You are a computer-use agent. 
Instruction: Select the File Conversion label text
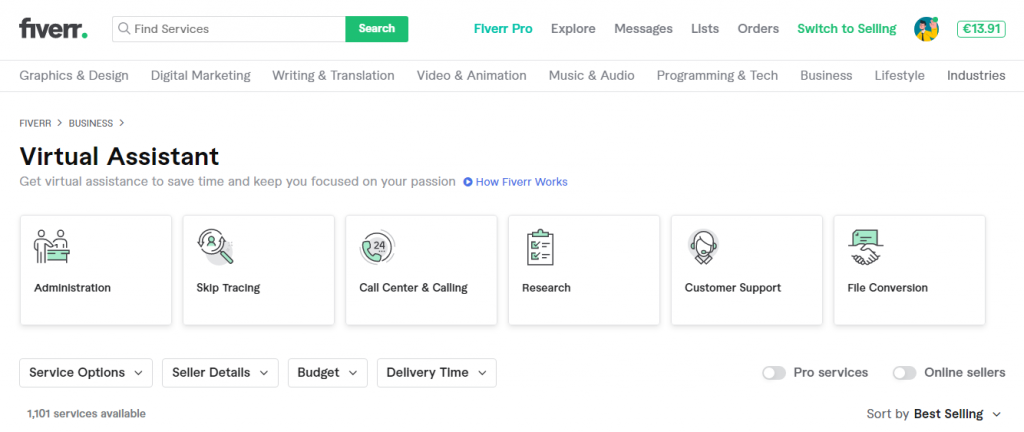coord(888,288)
